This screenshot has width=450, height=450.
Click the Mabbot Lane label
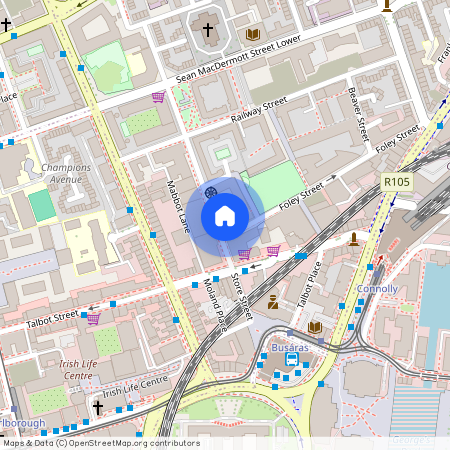click(x=178, y=206)
